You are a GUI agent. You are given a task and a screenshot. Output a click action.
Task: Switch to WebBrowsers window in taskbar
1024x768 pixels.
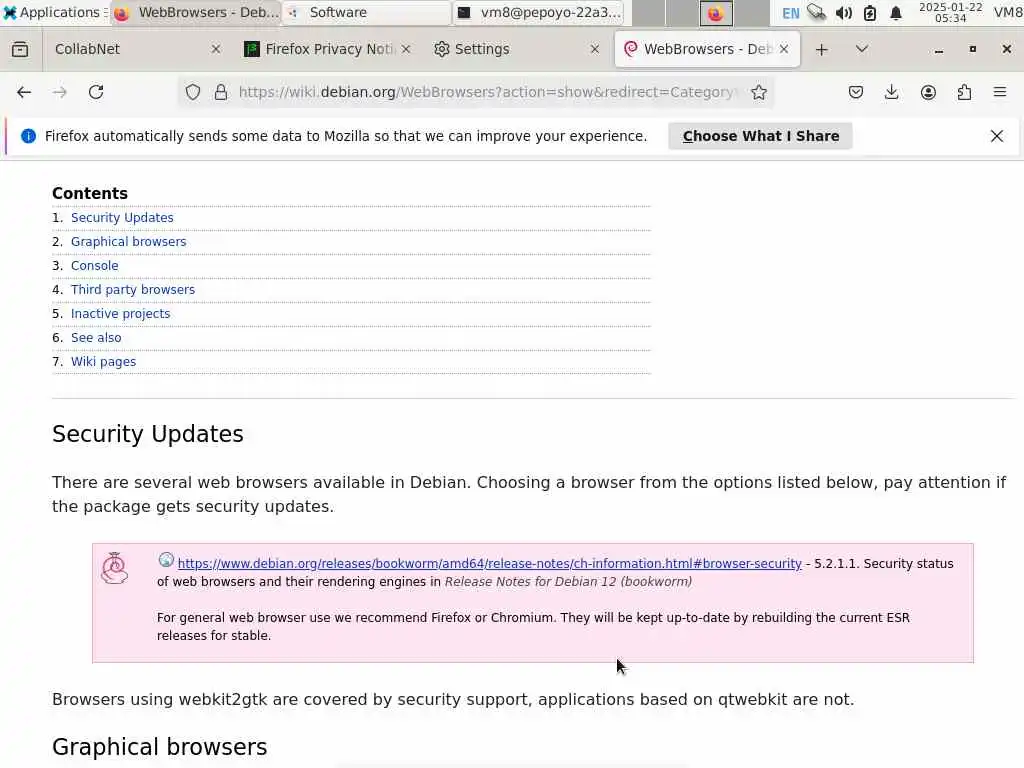(196, 12)
